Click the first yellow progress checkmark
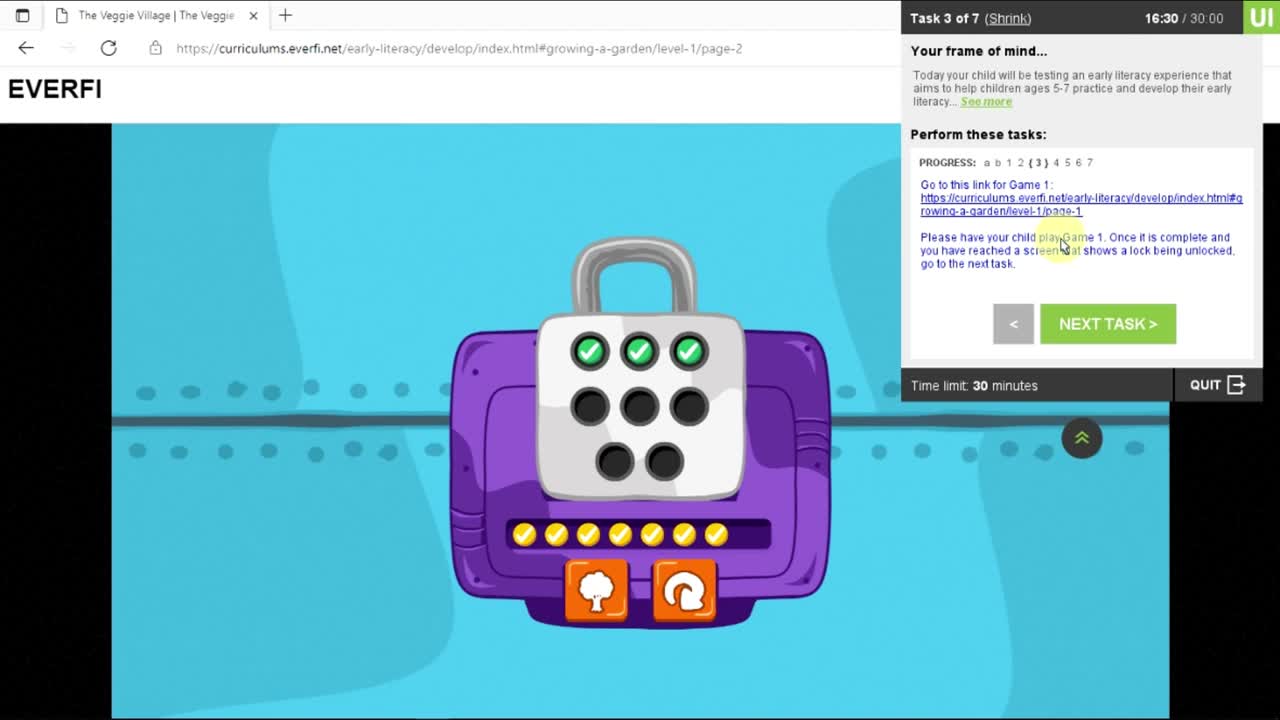The height and width of the screenshot is (720, 1280). (x=524, y=535)
